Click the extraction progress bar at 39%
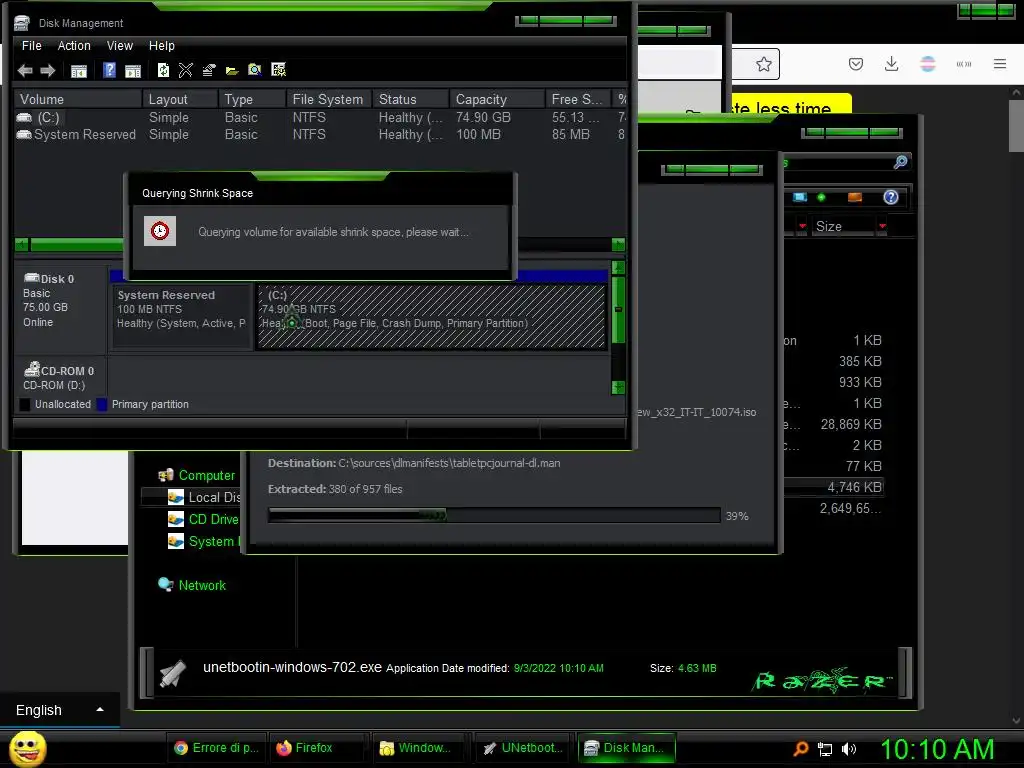 pos(494,515)
